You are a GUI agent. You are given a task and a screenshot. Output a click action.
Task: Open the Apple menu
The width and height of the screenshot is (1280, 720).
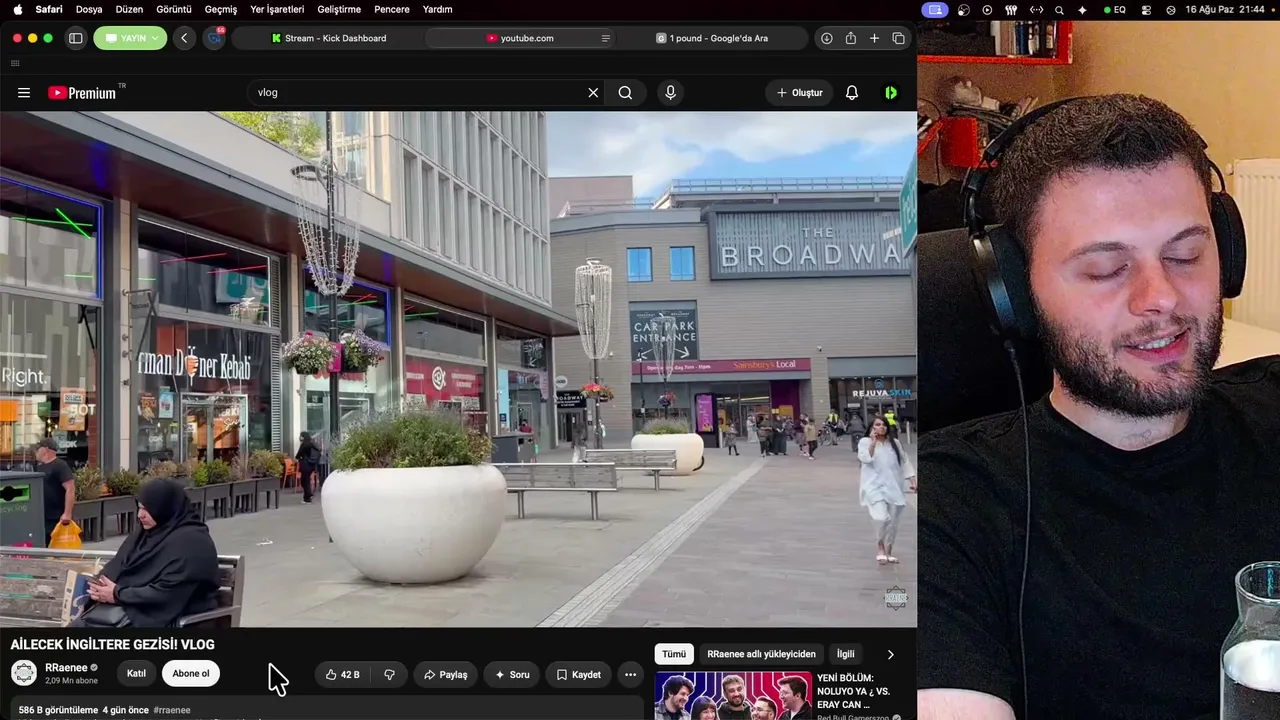point(17,9)
